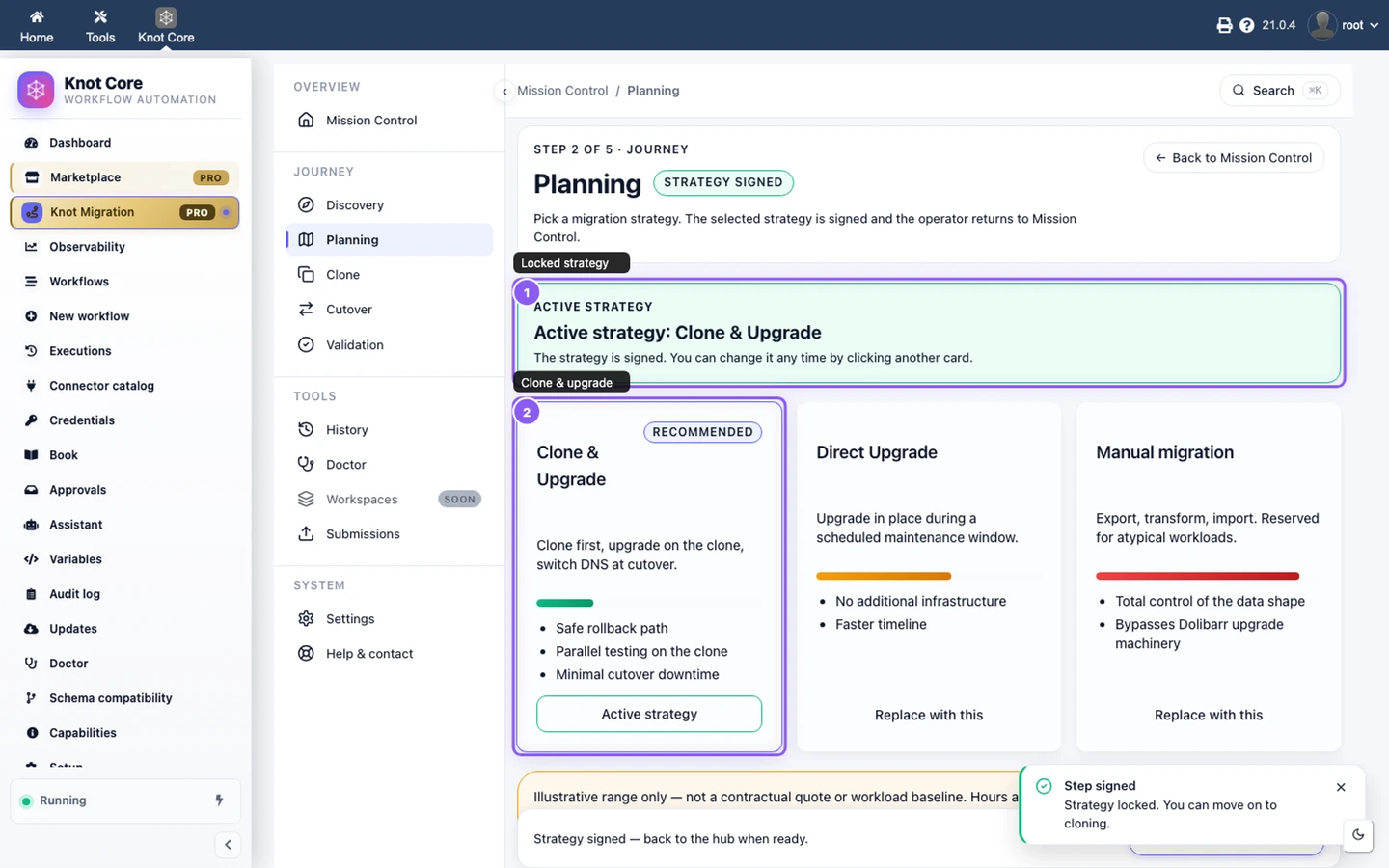Click the Mission Control home icon
The width and height of the screenshot is (1389, 868).
(306, 121)
